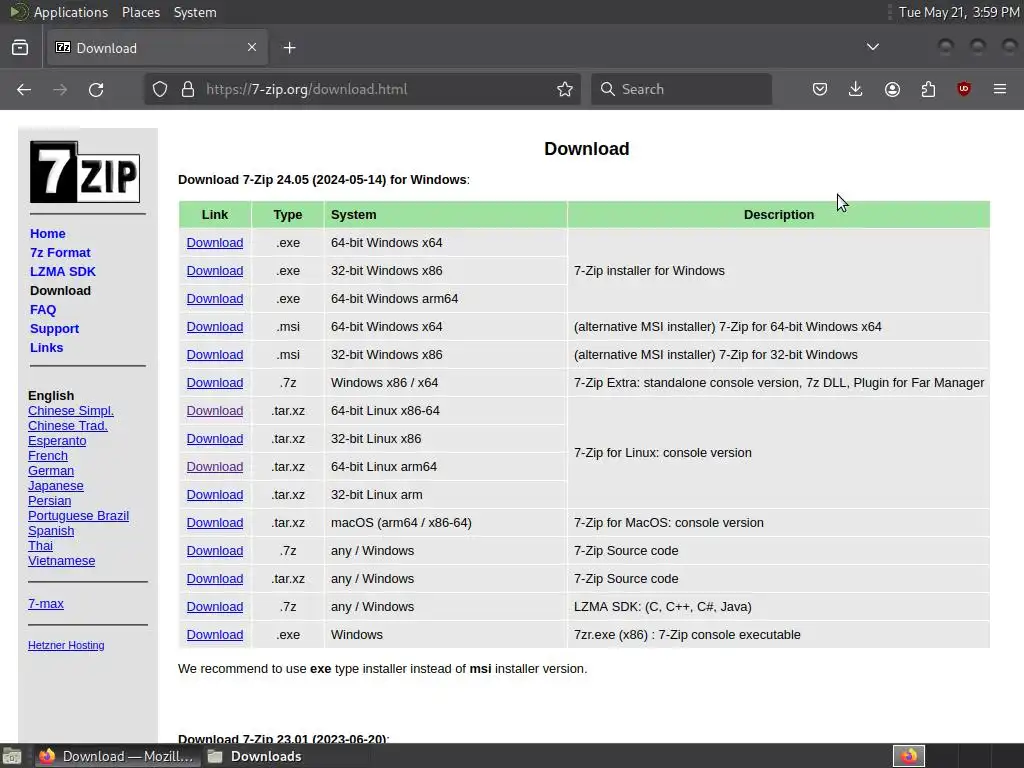This screenshot has height=768, width=1024.
Task: Open the LZMA SDK sidebar link
Action: [63, 272]
